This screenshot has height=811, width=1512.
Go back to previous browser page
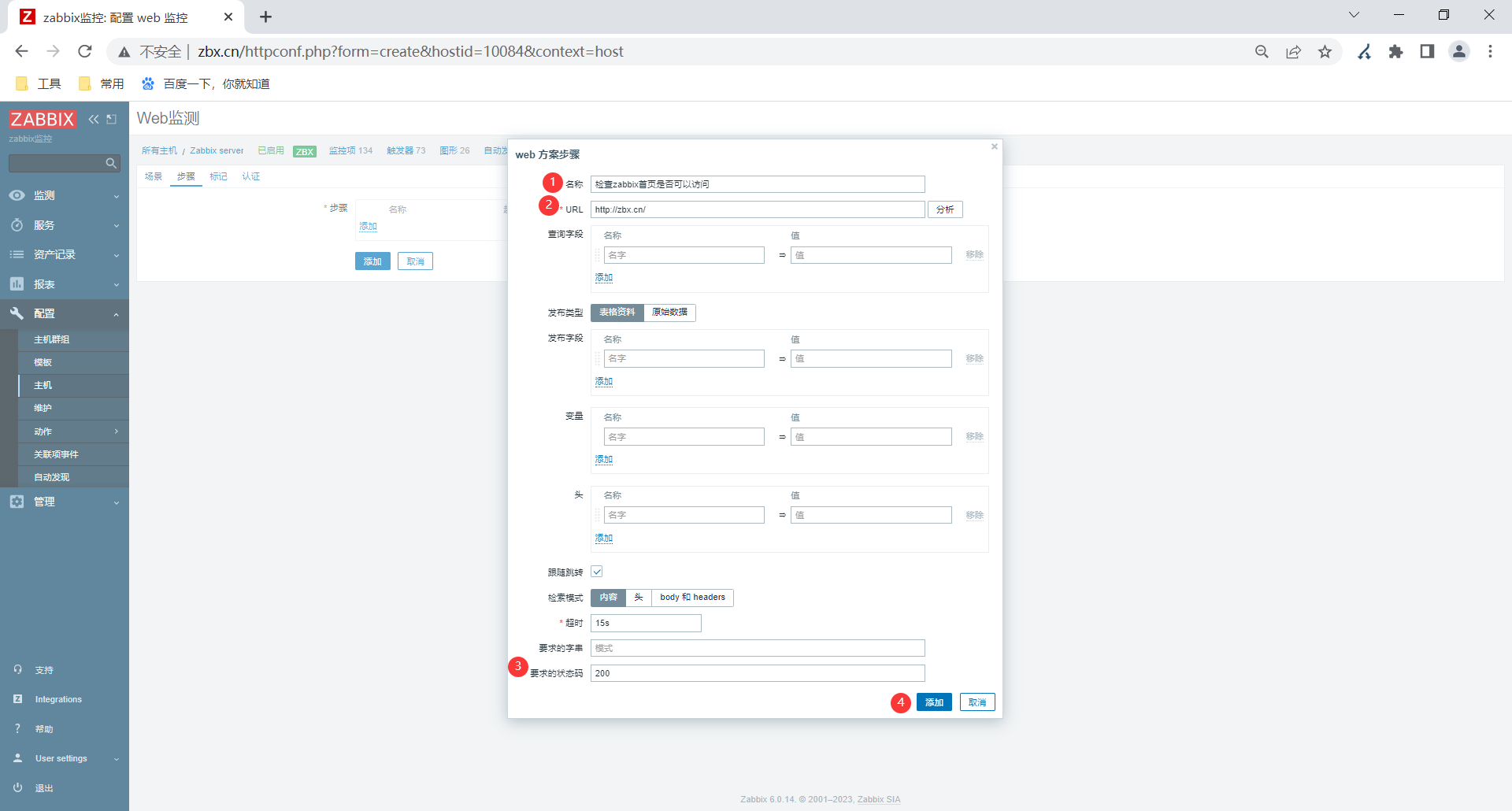click(x=21, y=51)
